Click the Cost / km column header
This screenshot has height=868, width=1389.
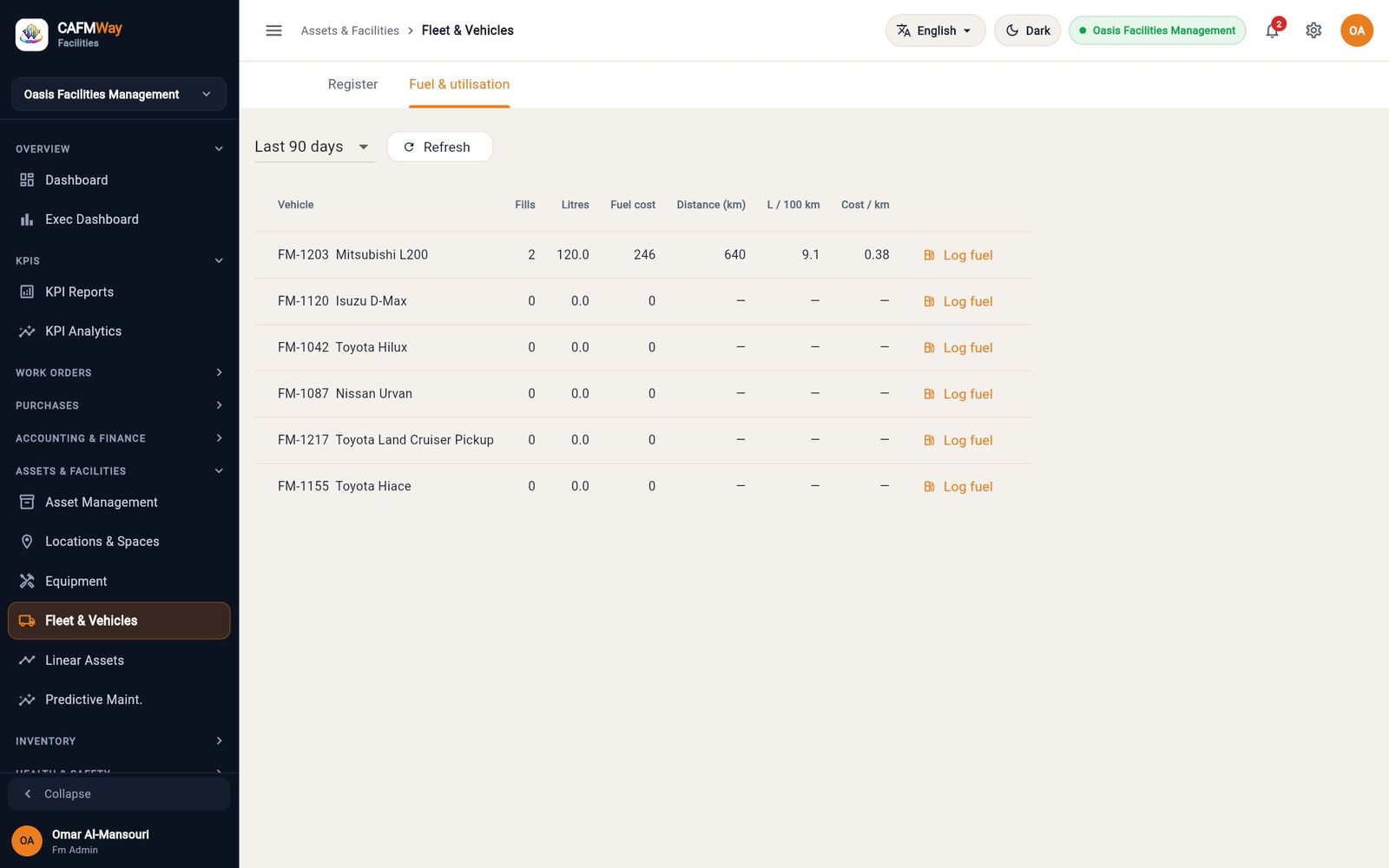point(866,205)
